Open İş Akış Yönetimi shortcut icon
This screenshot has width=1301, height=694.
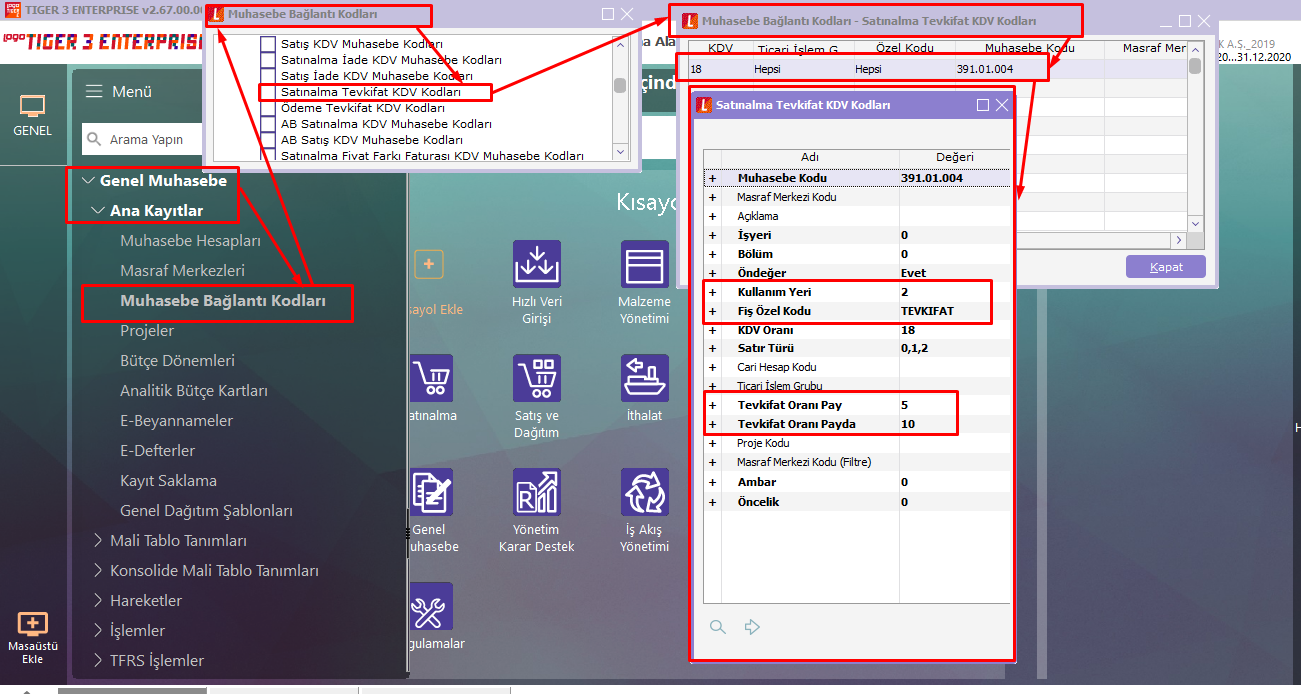(x=645, y=492)
